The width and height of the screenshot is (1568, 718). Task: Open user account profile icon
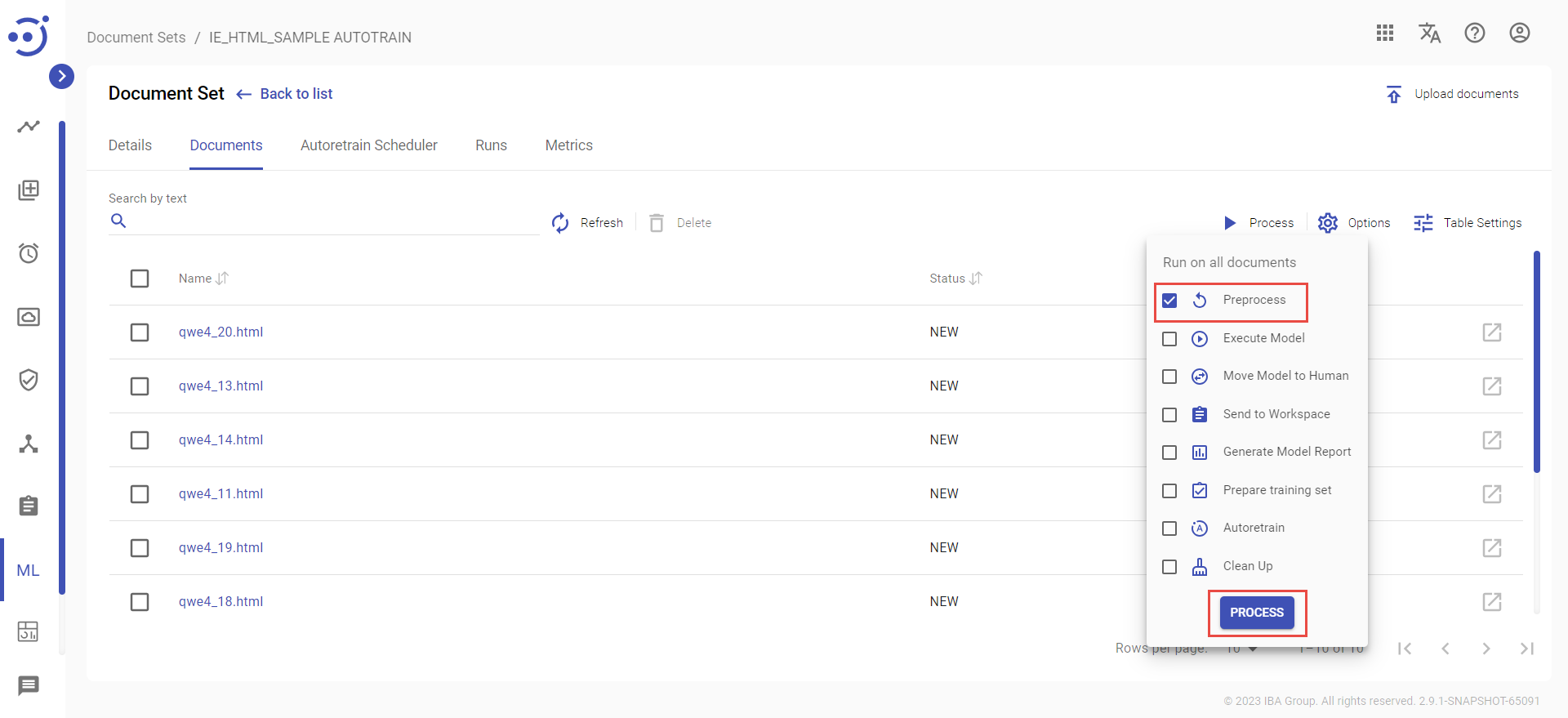pos(1519,33)
